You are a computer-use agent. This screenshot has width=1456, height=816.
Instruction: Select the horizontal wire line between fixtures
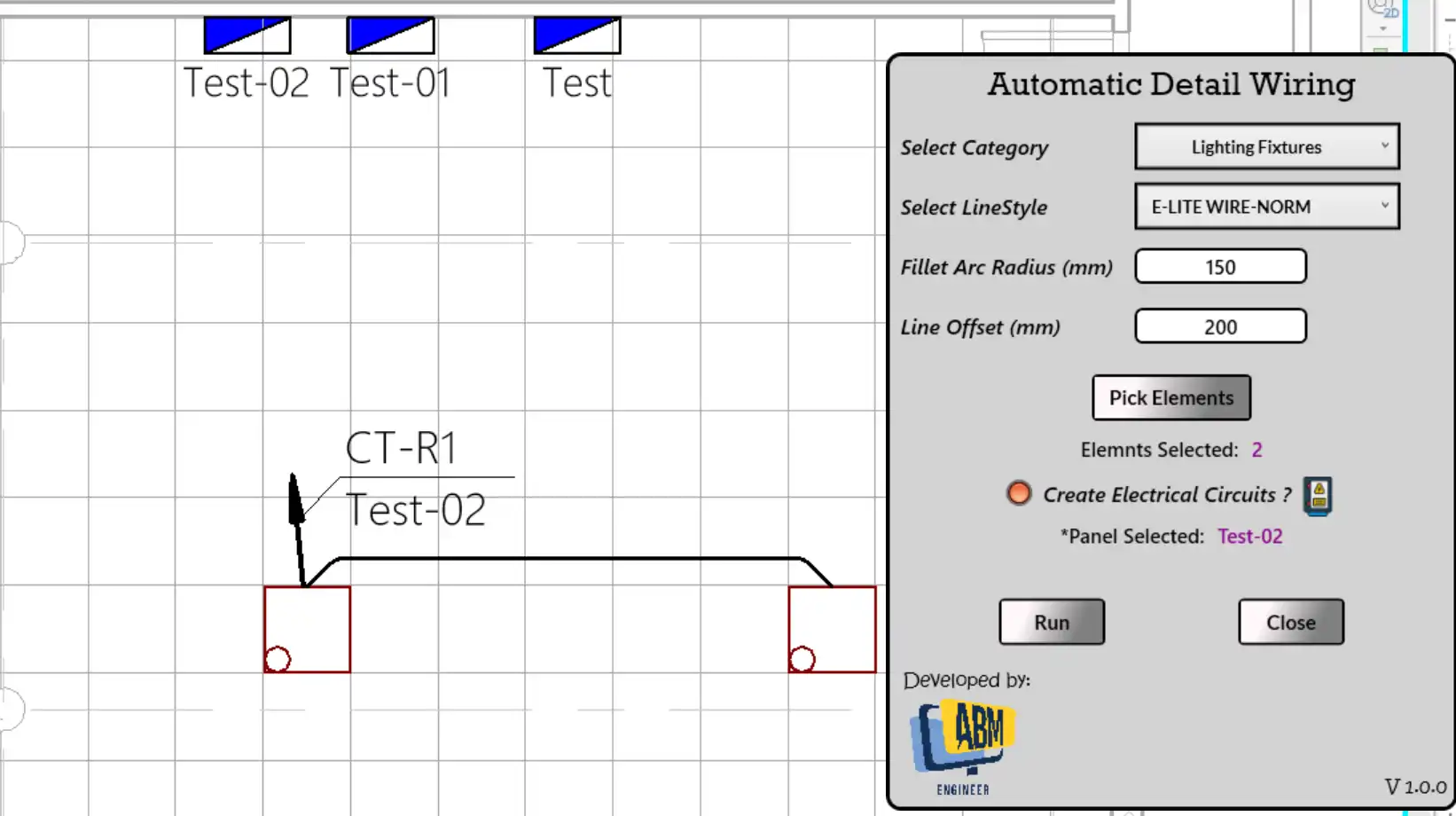(568, 559)
